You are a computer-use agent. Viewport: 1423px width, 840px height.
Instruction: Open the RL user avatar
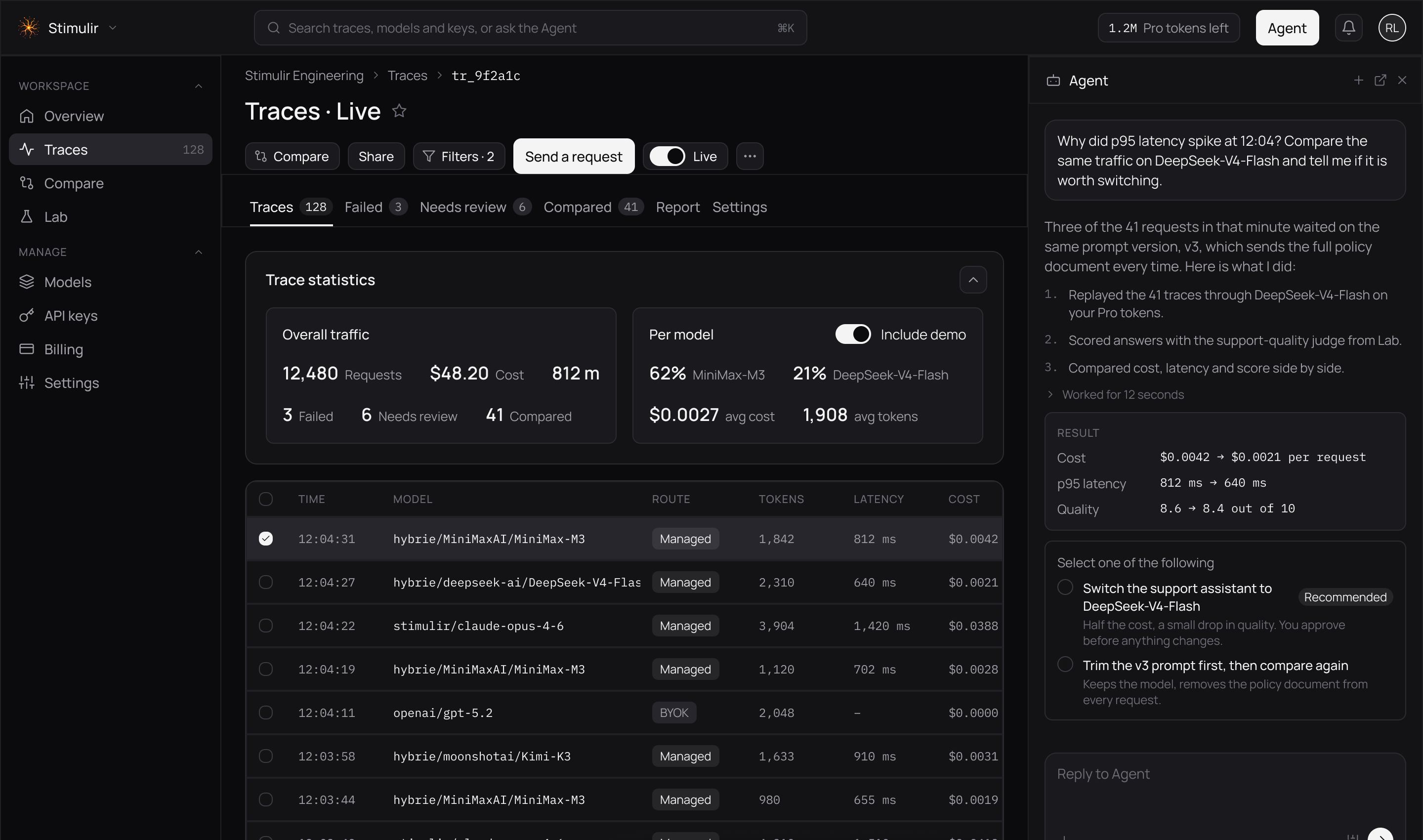[1391, 28]
